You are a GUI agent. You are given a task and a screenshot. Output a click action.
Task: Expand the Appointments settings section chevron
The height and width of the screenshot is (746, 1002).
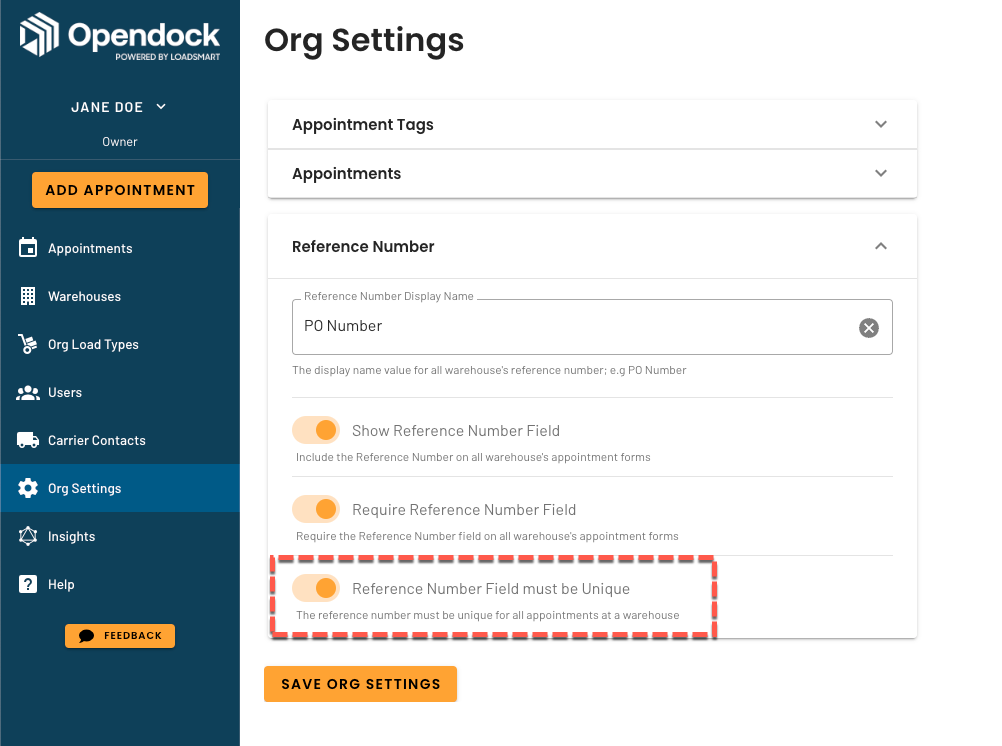coord(881,173)
